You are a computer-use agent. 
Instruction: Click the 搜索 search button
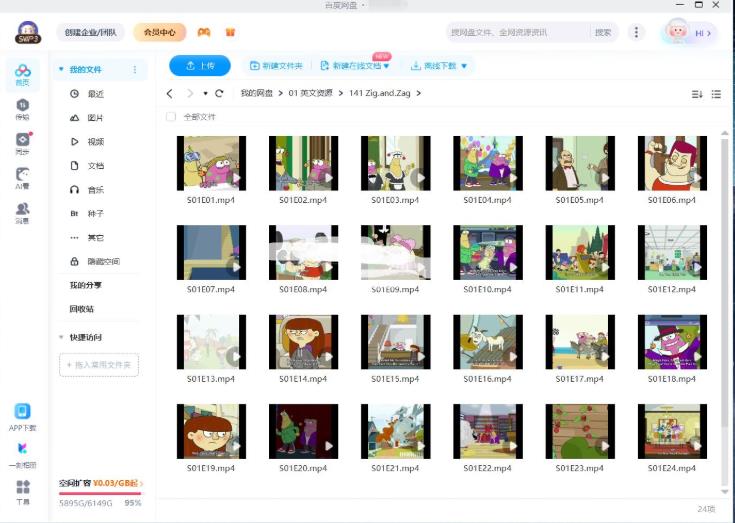click(603, 32)
